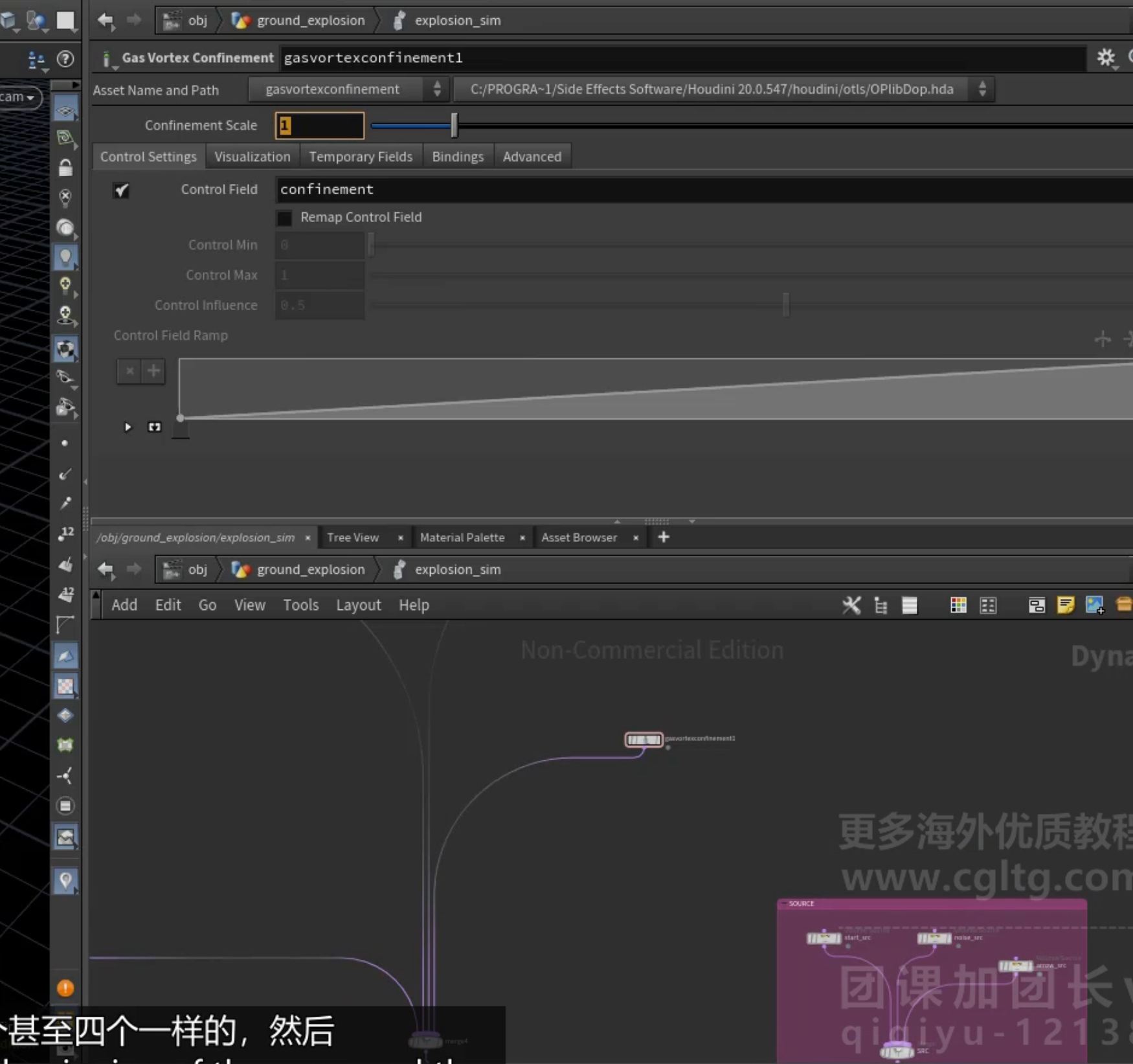Viewport: 1133px width, 1064px height.
Task: Click the color palette grid icon
Action: pos(958,605)
